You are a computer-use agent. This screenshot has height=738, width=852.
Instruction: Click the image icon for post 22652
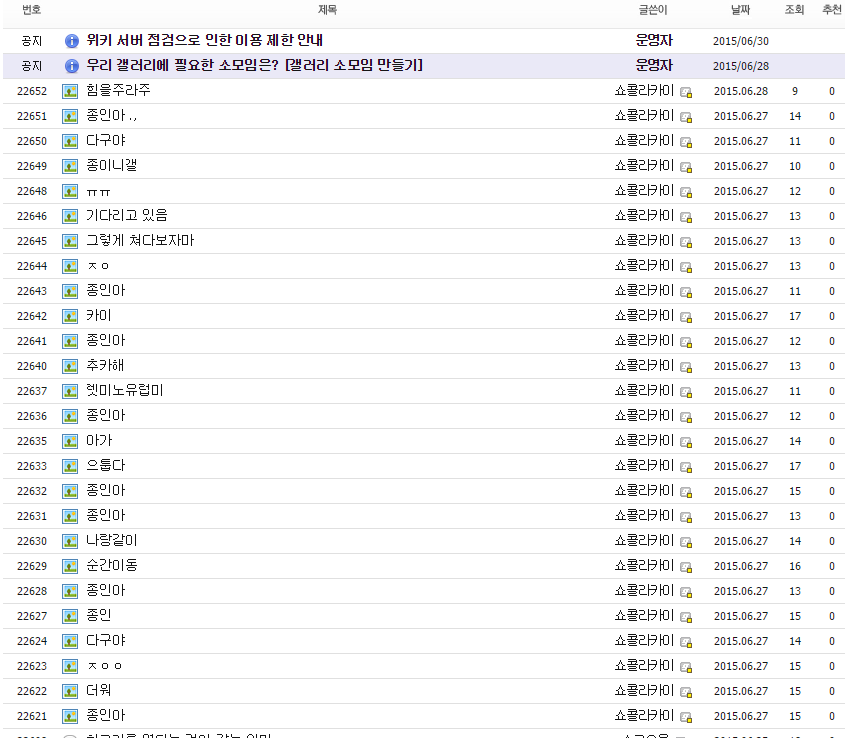click(70, 91)
